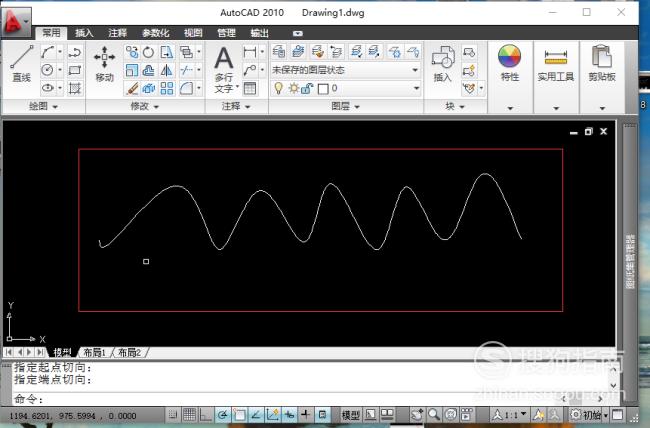
Task: Toggle Lineweight display in the status bar
Action: [306, 414]
